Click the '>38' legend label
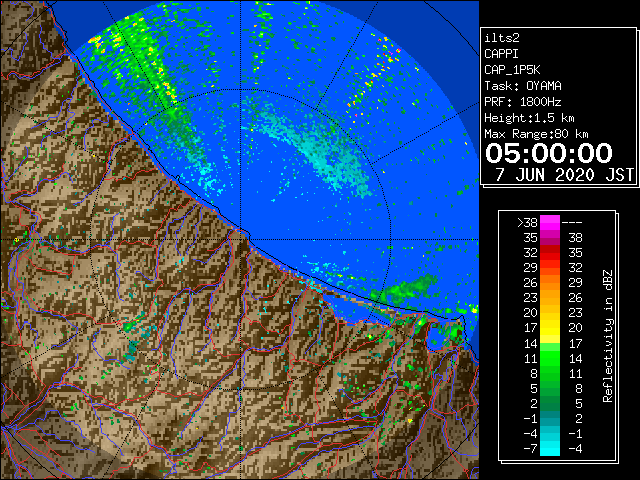 point(527,223)
